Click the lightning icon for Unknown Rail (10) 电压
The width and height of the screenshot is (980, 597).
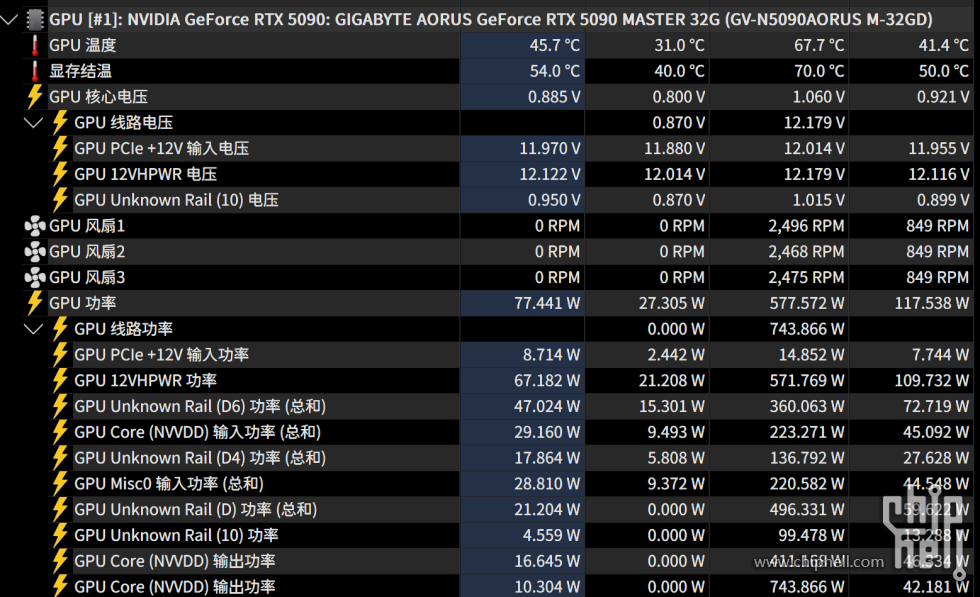60,200
